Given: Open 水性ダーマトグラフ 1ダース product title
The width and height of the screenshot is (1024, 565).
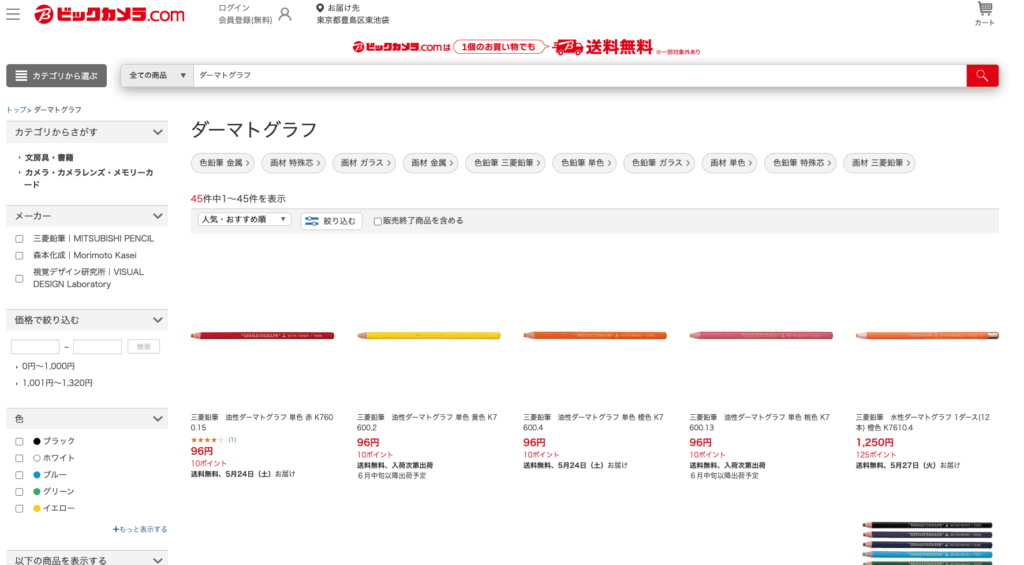Looking at the screenshot, I should pos(923,423).
